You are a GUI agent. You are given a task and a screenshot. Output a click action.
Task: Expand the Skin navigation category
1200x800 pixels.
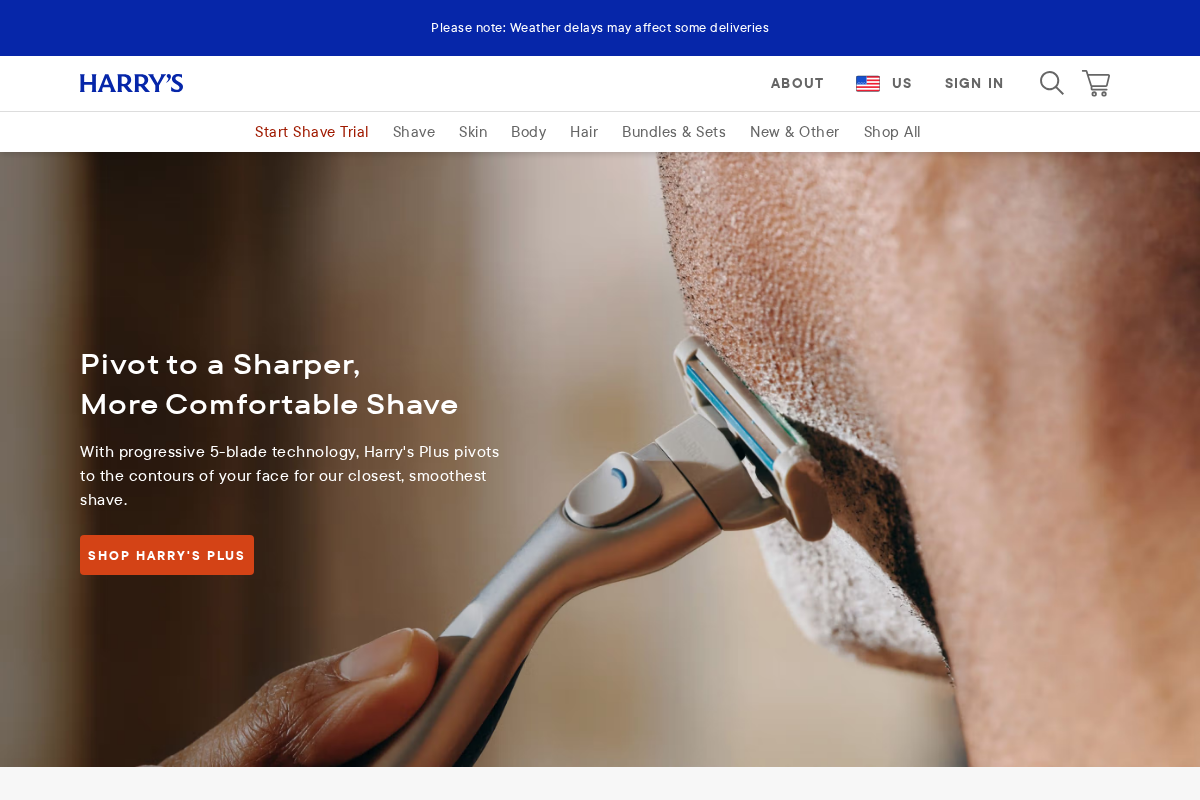(473, 132)
